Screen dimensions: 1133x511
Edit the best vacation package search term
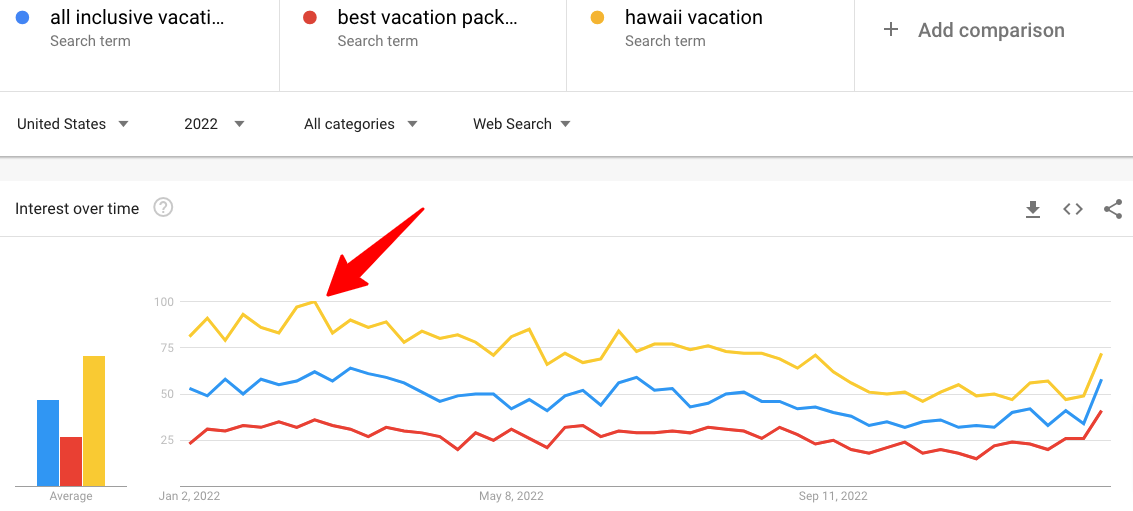(x=427, y=18)
